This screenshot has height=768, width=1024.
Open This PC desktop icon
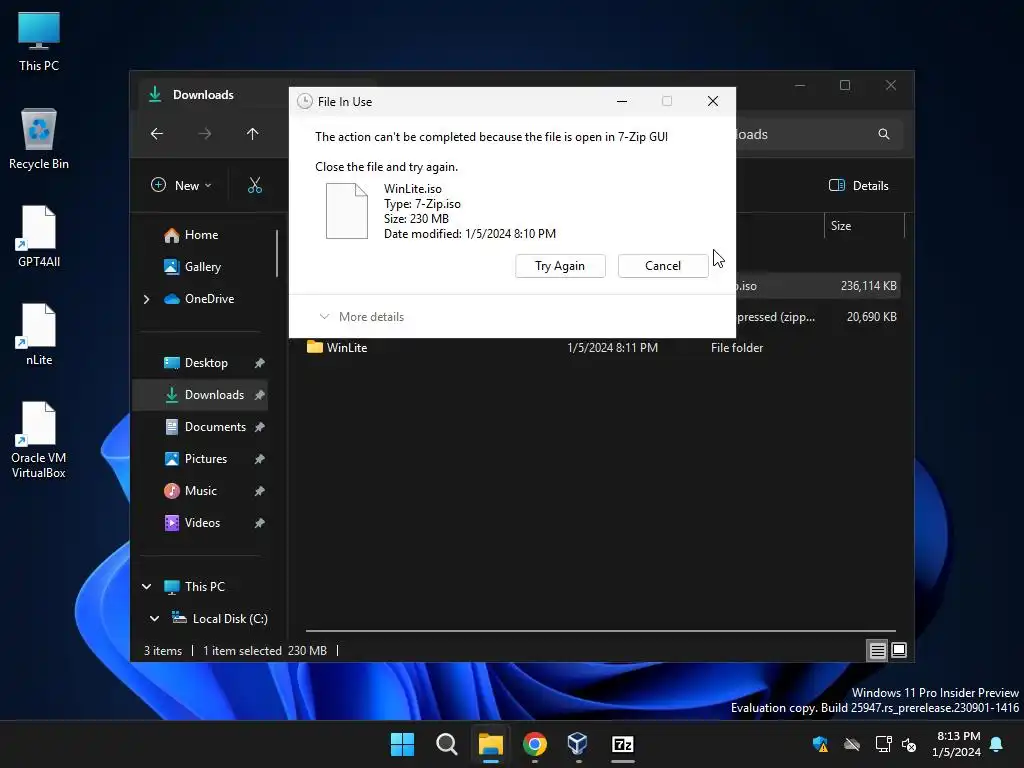tap(39, 40)
